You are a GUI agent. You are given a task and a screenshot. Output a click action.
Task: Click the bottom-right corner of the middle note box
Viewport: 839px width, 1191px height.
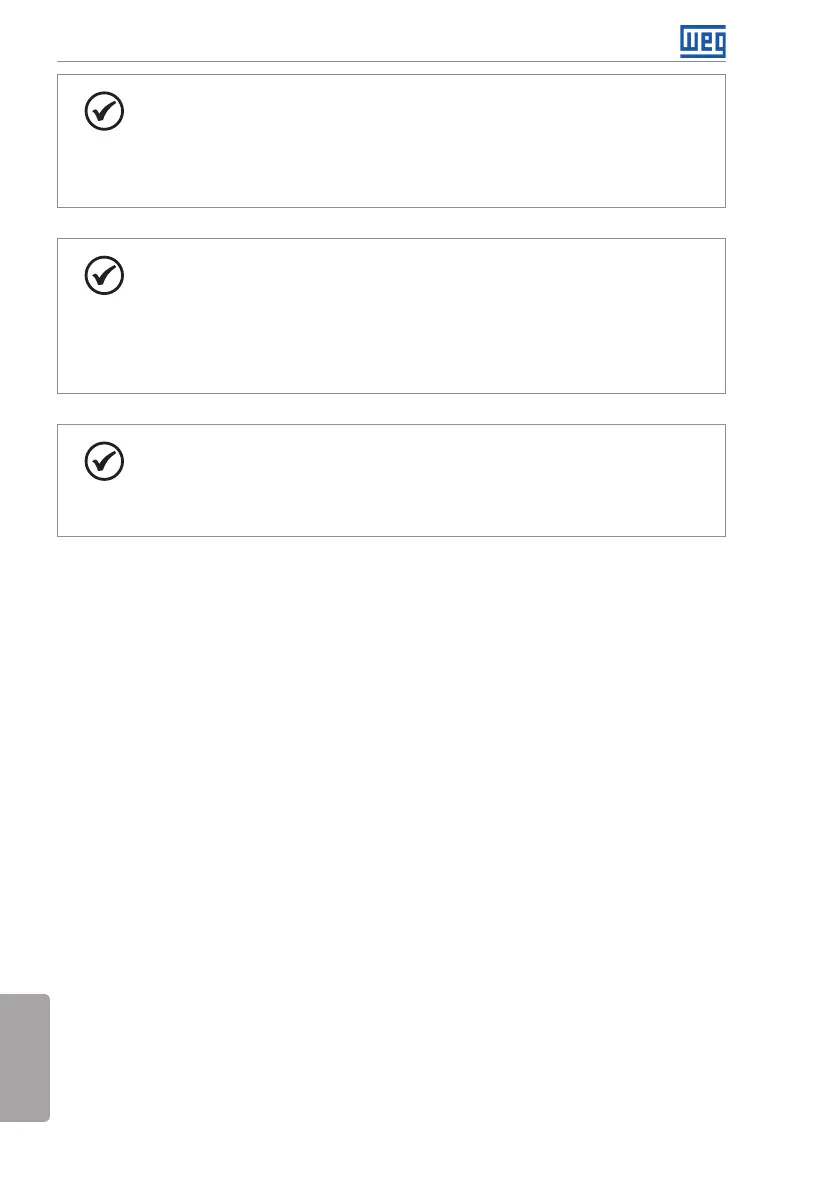(x=724, y=392)
